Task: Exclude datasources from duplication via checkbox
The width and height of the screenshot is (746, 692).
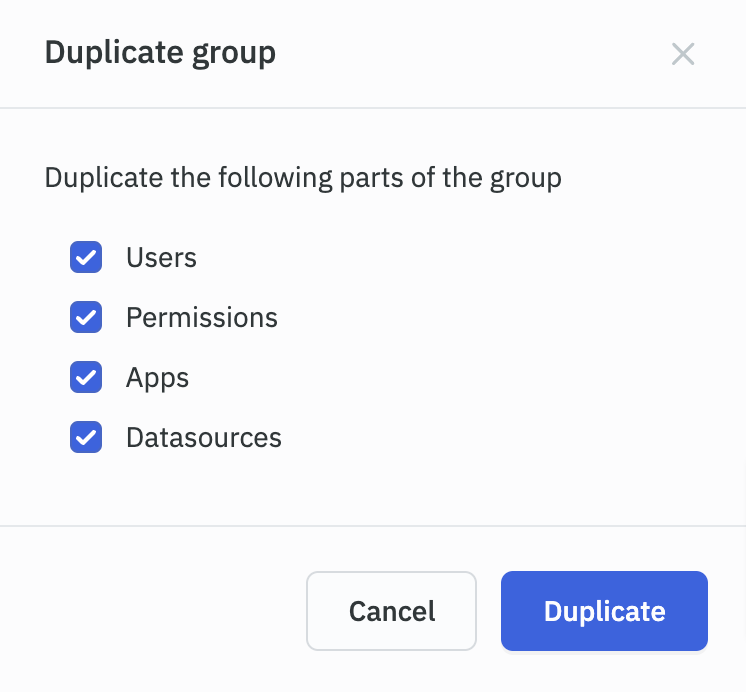Action: (86, 438)
